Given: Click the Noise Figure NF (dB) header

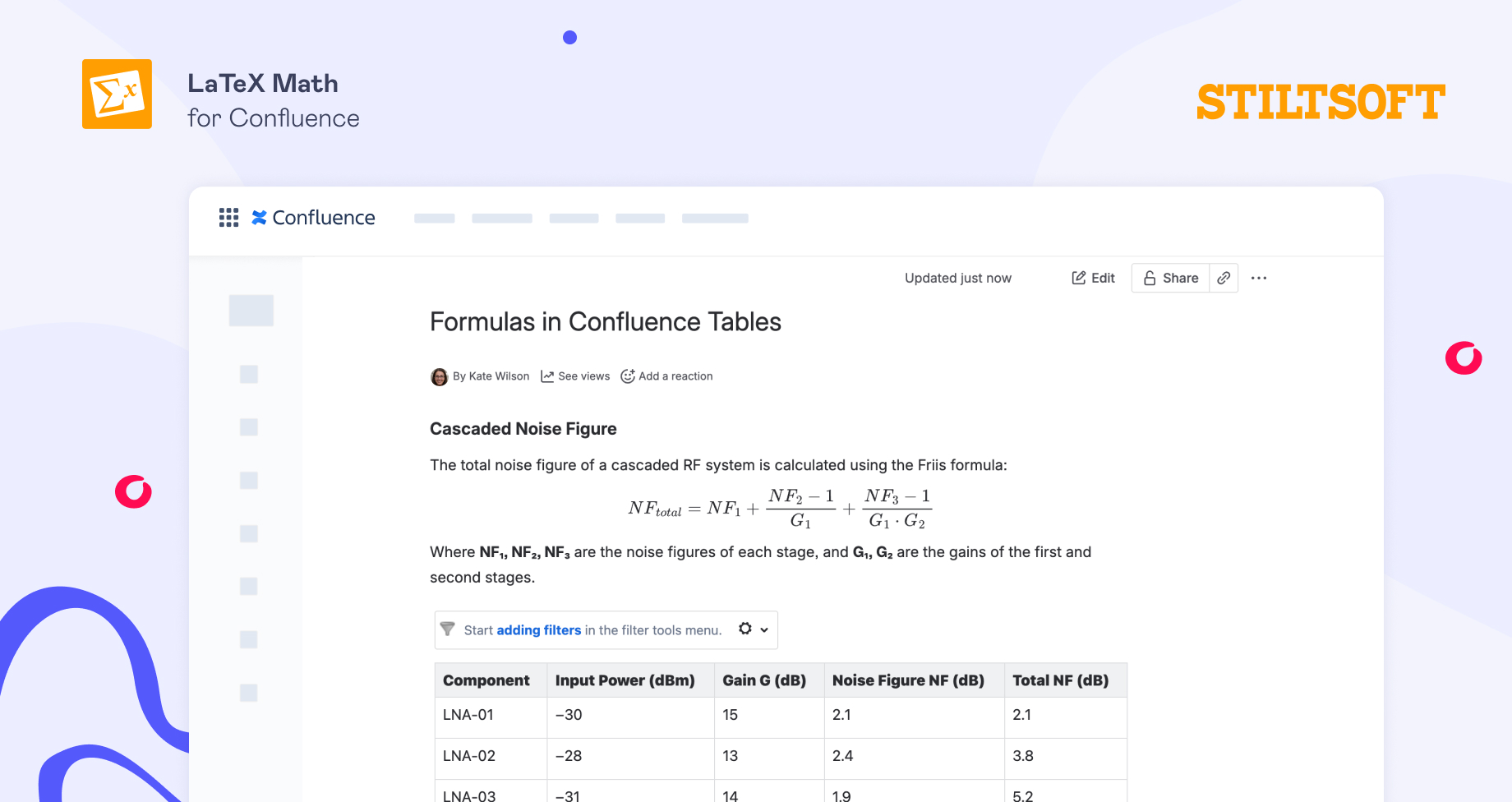Looking at the screenshot, I should pos(915,680).
